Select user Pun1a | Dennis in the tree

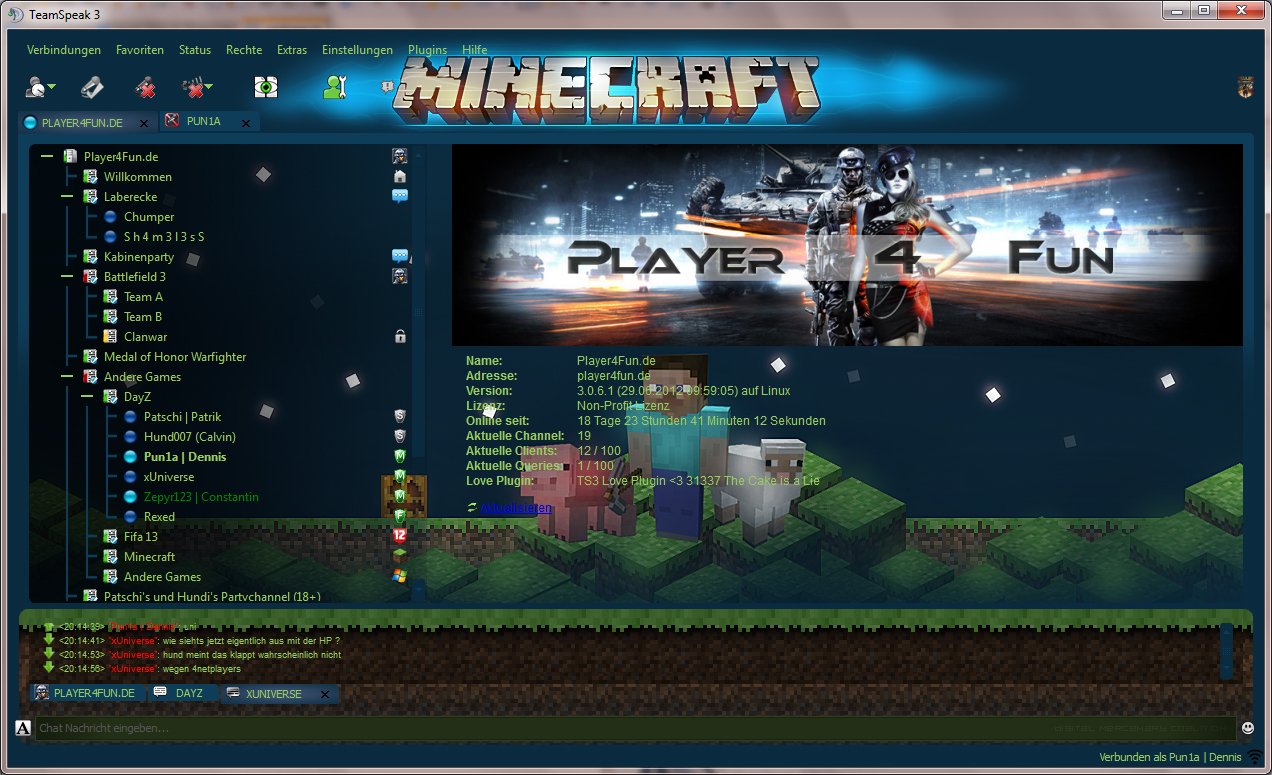(185, 457)
